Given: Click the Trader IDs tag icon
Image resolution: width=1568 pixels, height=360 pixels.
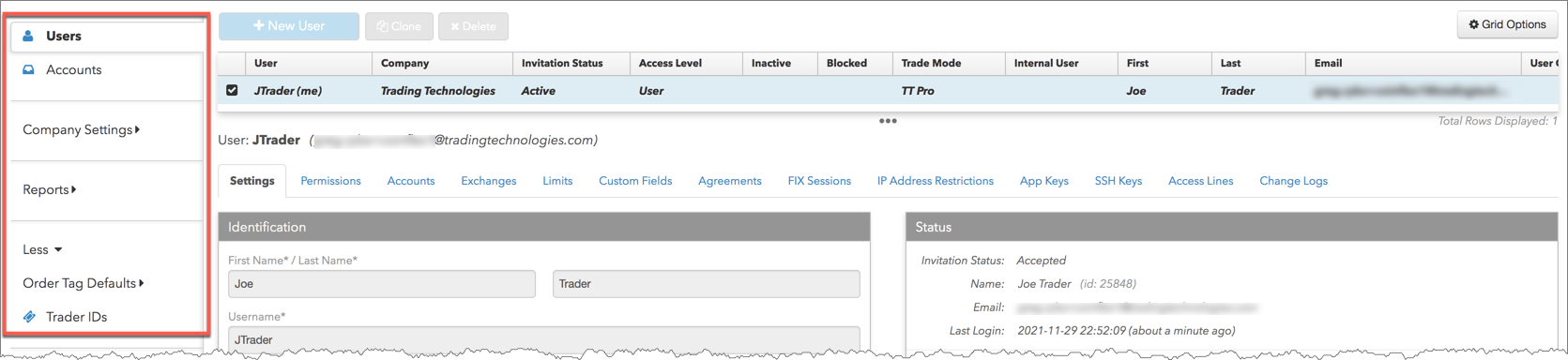Looking at the screenshot, I should point(29,317).
